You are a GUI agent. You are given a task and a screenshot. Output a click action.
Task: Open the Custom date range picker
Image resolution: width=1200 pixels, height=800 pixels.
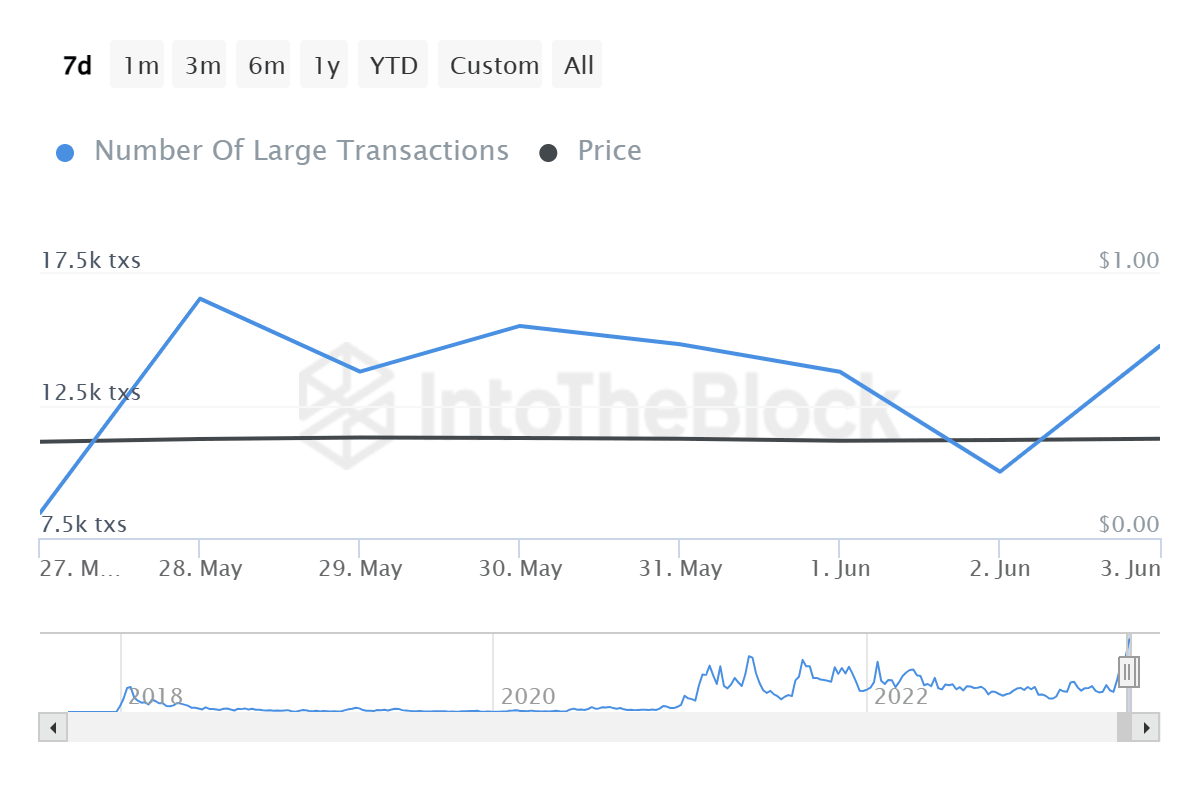494,66
